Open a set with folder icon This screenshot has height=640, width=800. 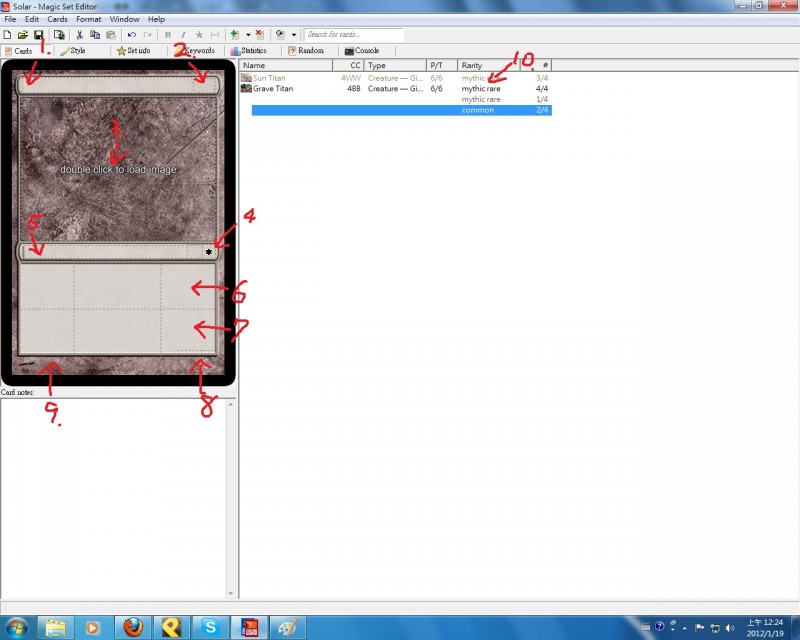coord(22,35)
